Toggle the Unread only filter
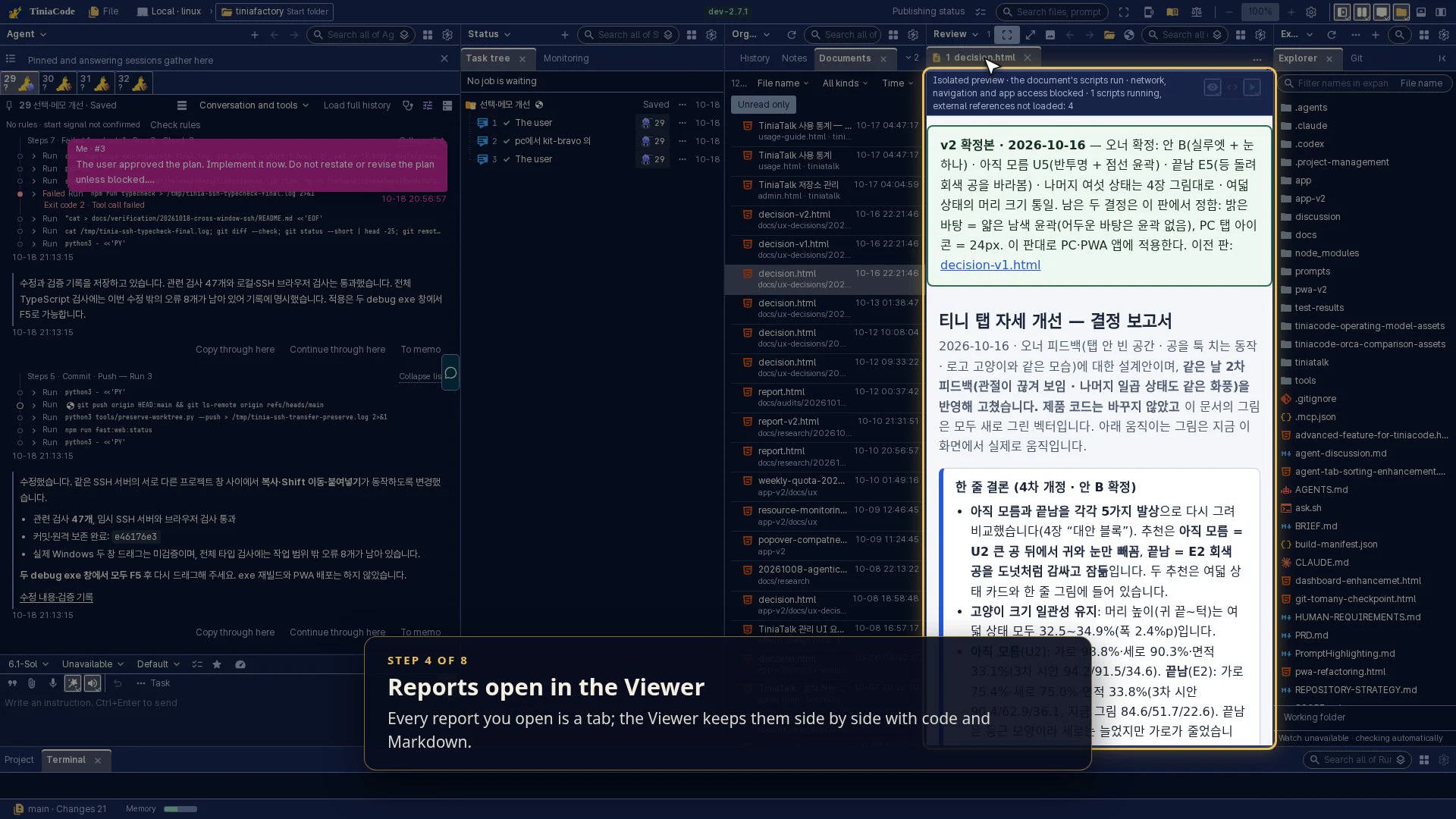This screenshot has width=1456, height=819. click(x=764, y=105)
